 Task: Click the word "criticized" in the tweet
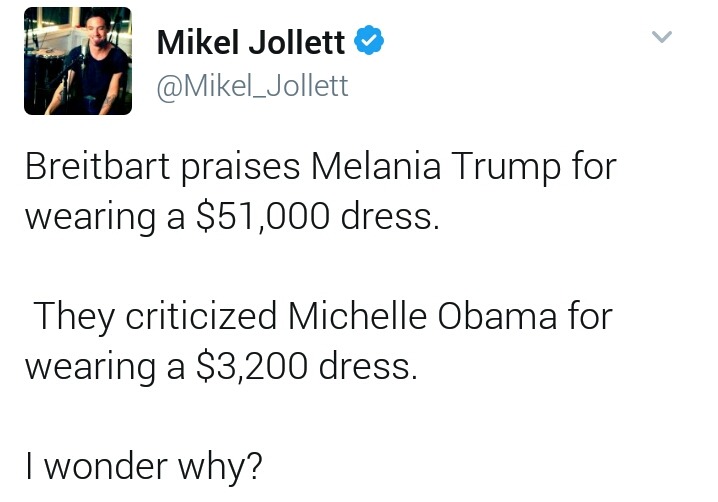pyautogui.click(x=198, y=317)
